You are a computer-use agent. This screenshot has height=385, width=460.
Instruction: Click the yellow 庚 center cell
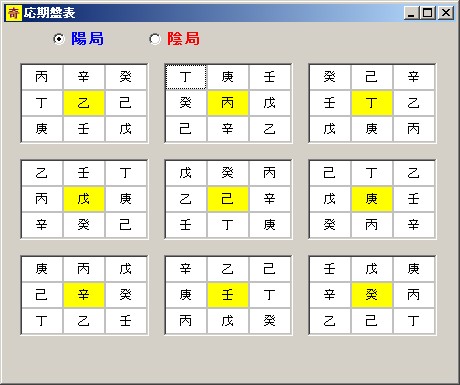371,199
